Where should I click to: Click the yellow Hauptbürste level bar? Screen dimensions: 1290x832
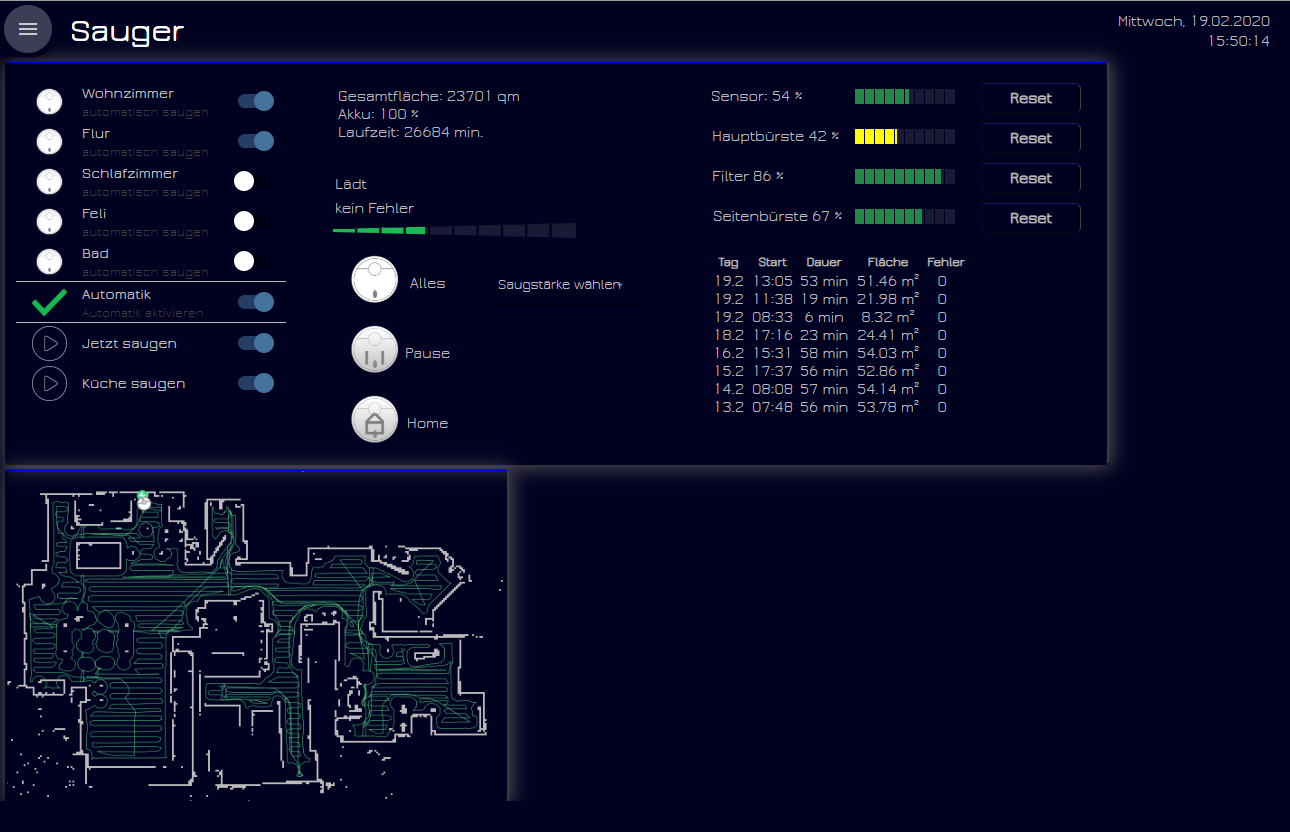pos(905,137)
